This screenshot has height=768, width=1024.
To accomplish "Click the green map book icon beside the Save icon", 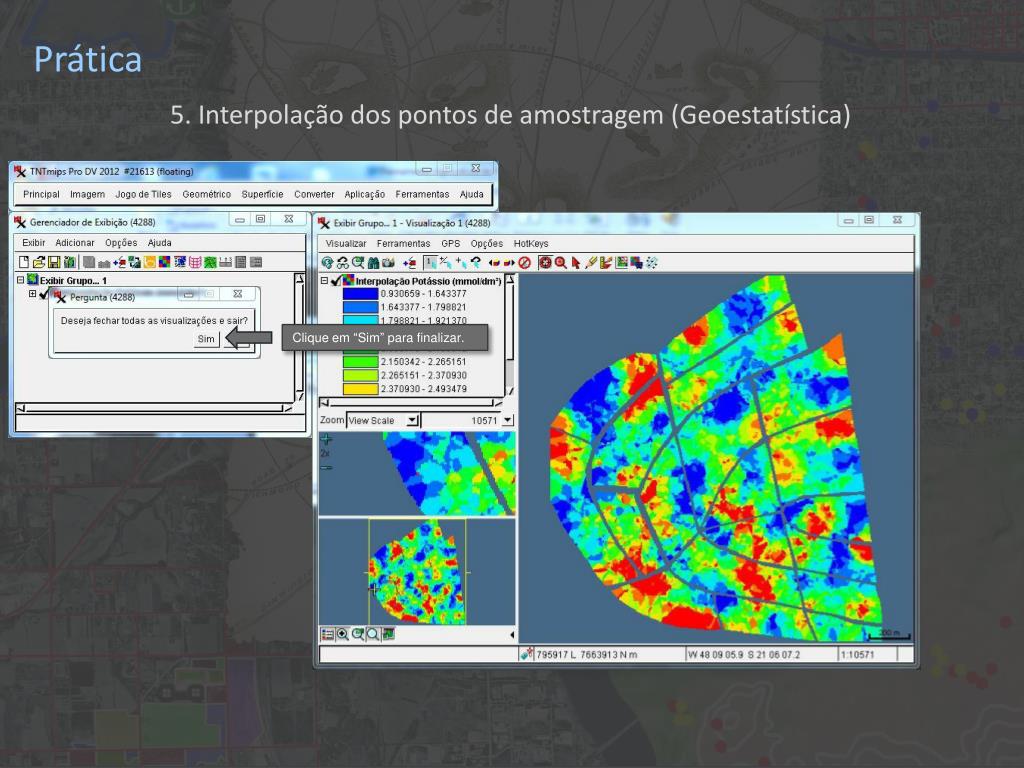I will coord(70,262).
